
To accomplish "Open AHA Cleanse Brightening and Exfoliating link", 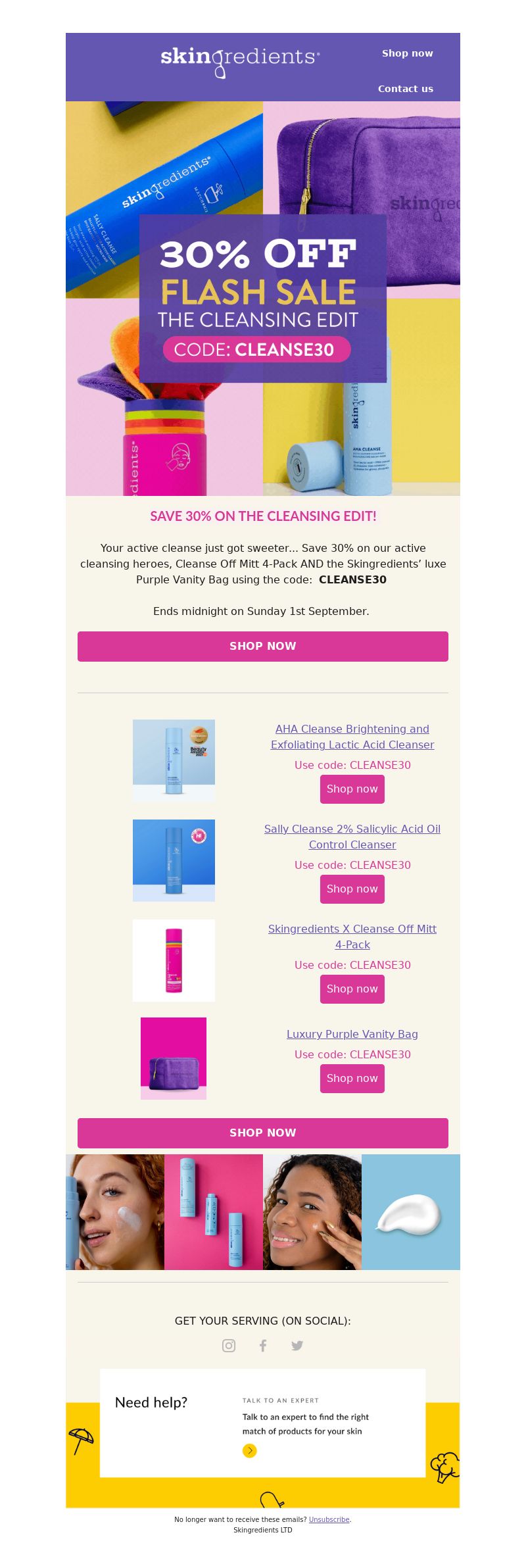I will (352, 737).
